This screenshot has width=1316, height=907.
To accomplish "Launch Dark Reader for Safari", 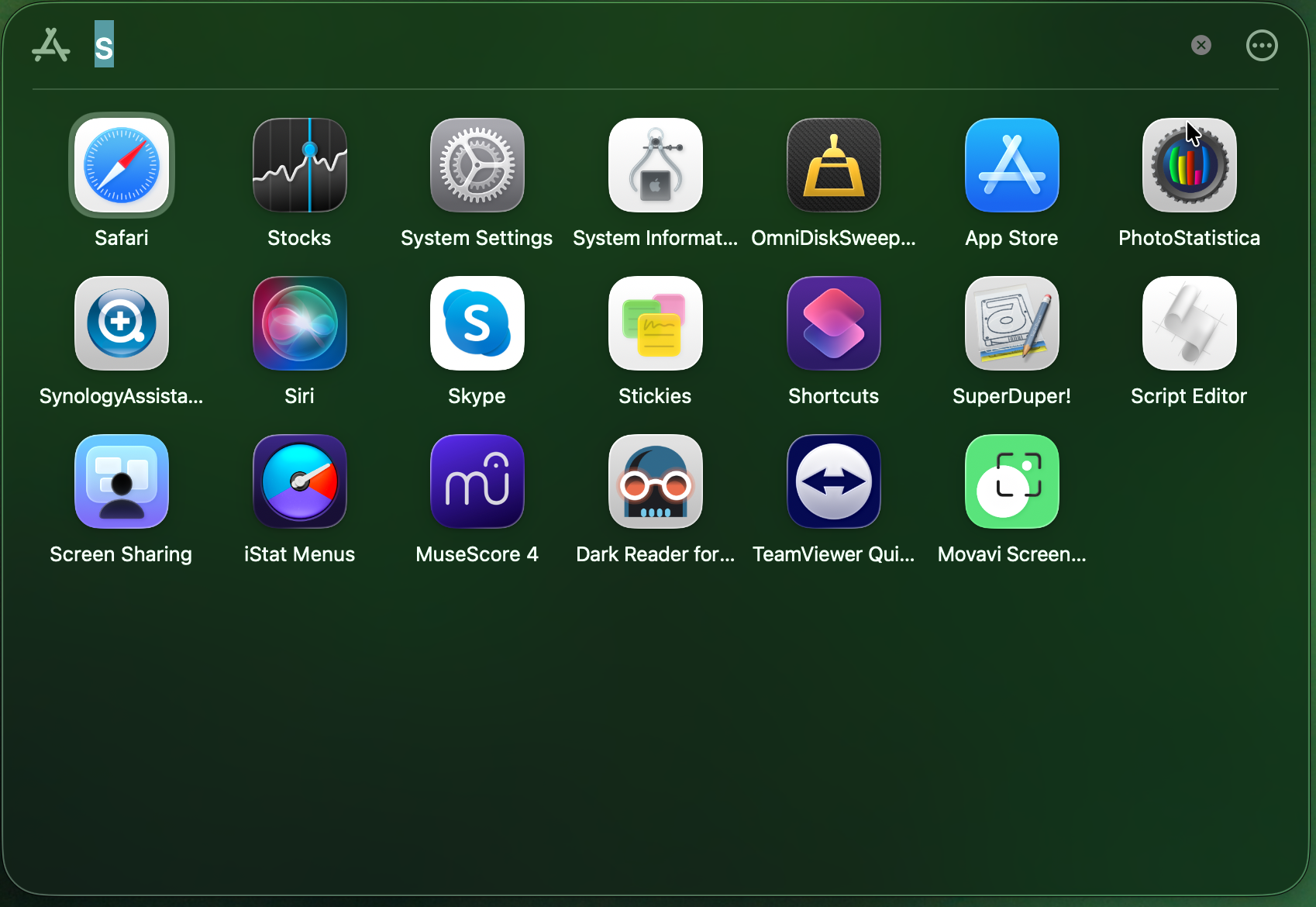I will [656, 481].
